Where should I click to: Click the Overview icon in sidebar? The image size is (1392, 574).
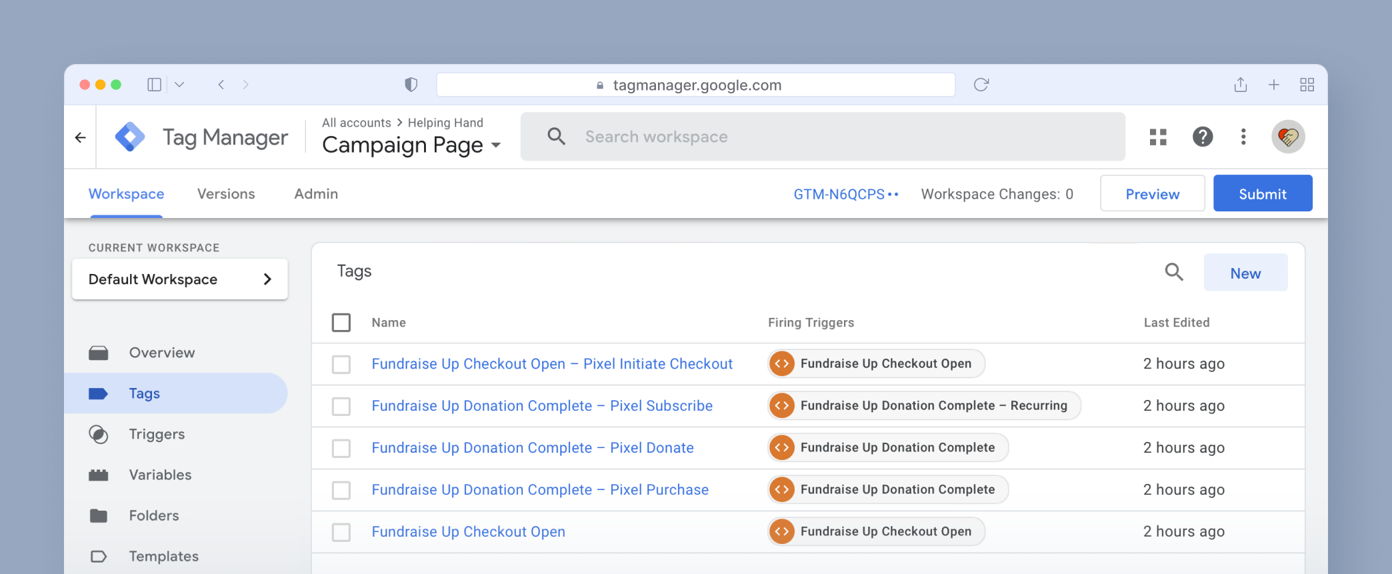click(98, 353)
